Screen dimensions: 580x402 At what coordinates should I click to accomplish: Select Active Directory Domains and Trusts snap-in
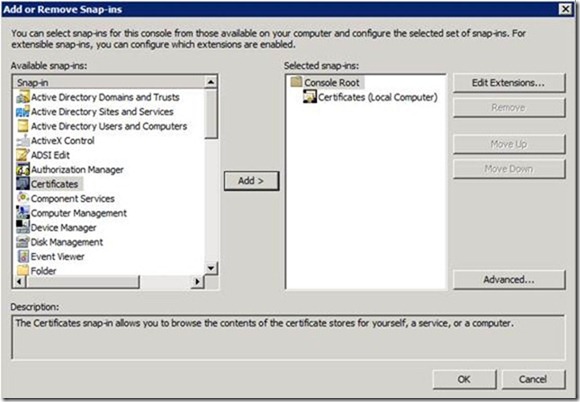coord(105,97)
